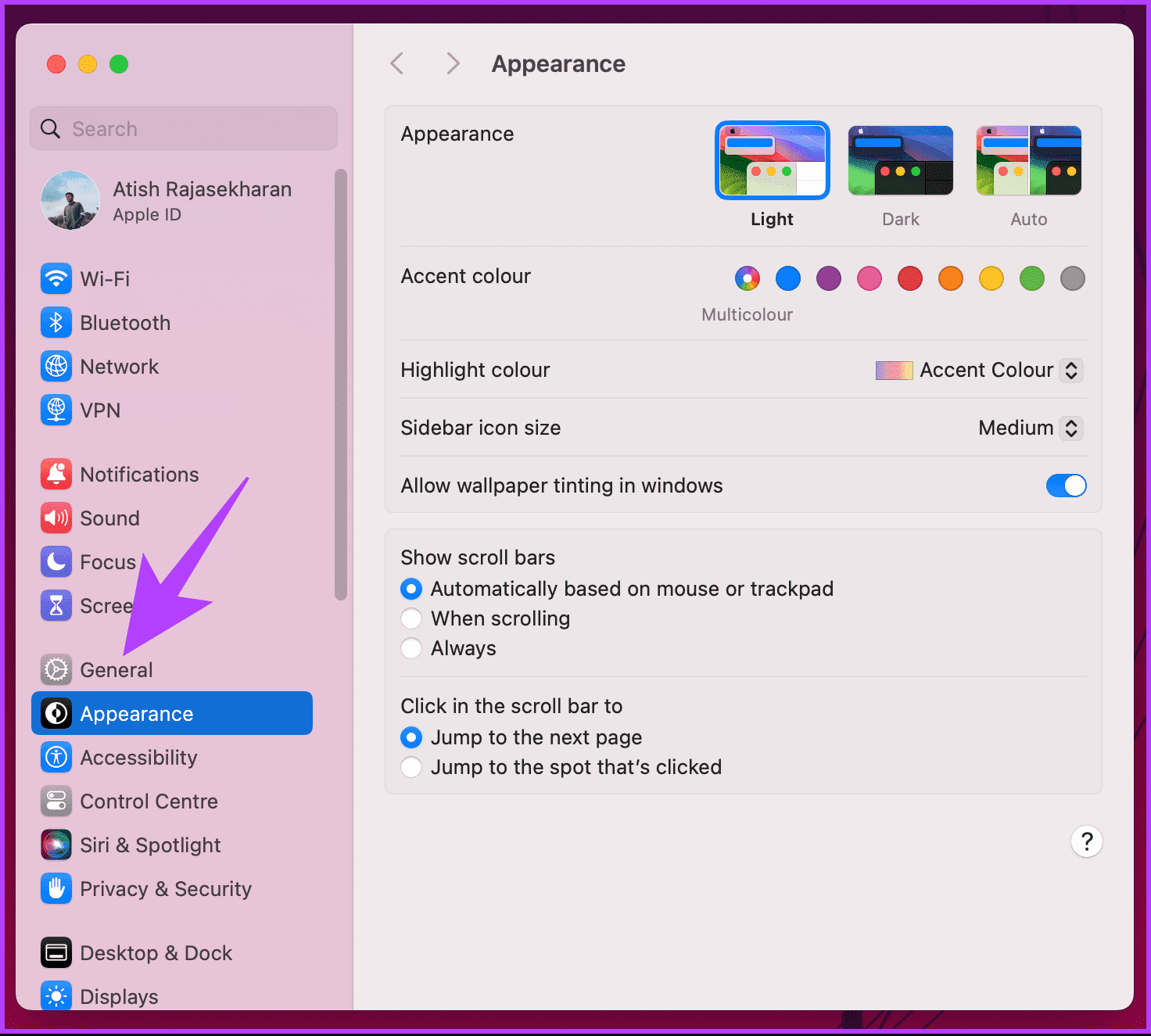This screenshot has width=1151, height=1036.
Task: Go back with left chevron
Action: point(397,63)
